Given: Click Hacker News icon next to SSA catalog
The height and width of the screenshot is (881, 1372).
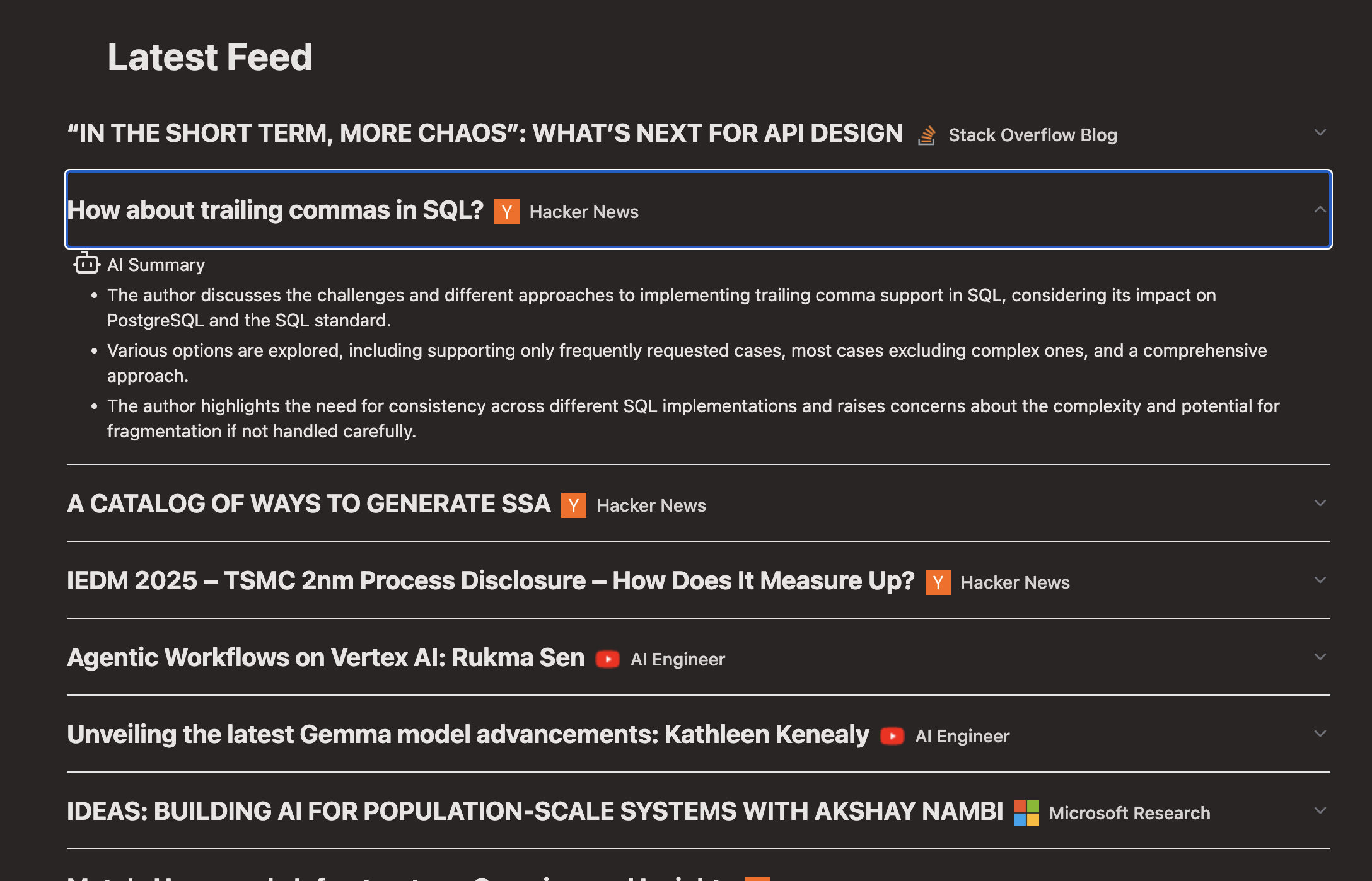Looking at the screenshot, I should point(573,505).
